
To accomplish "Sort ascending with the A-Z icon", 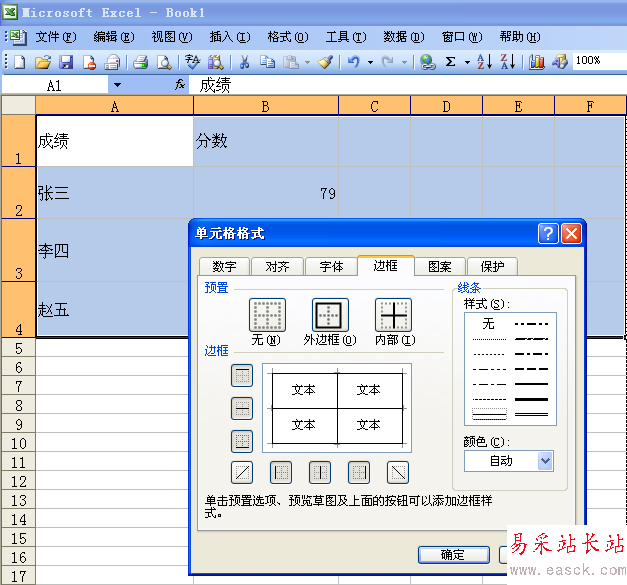I will click(484, 62).
